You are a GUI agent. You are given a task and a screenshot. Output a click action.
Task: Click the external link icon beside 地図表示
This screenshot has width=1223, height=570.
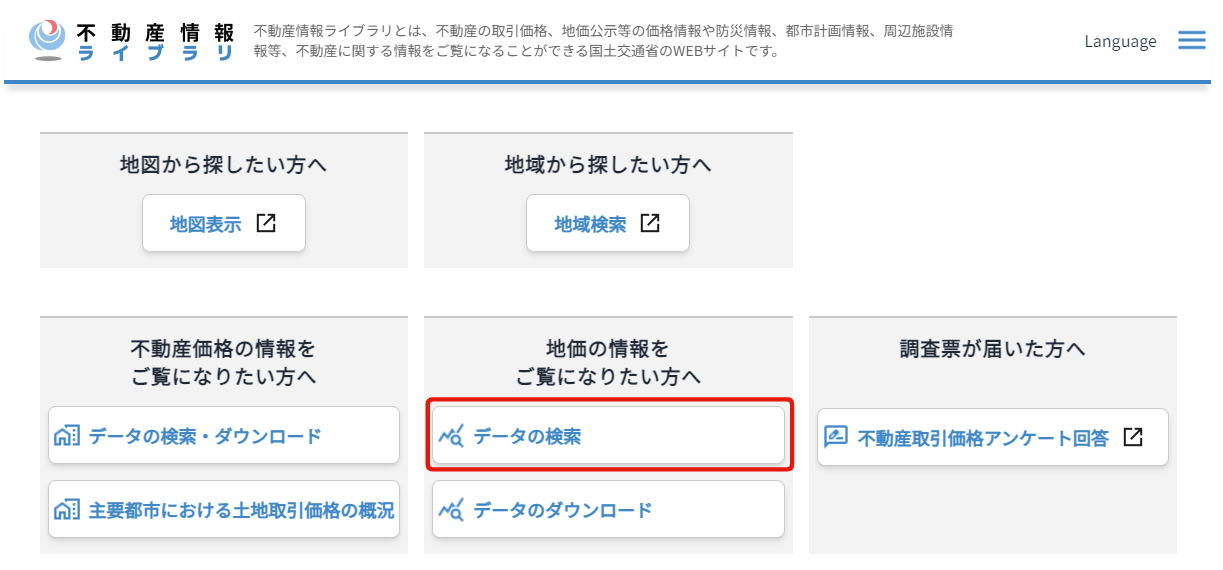tap(266, 223)
